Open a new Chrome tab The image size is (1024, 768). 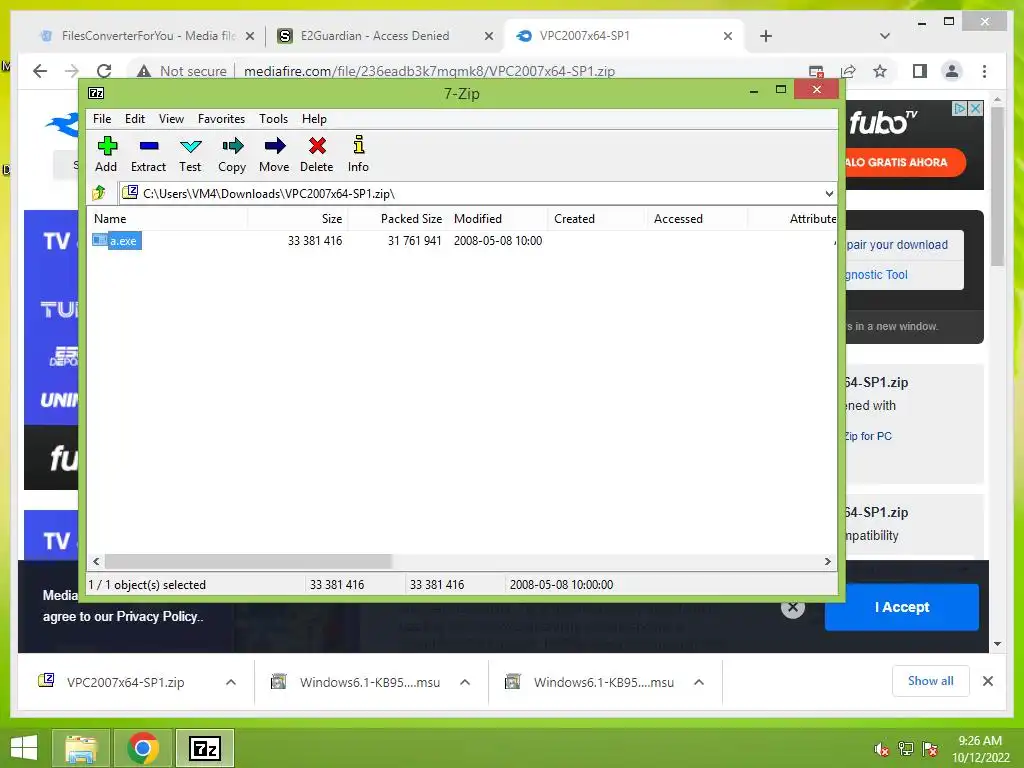pos(766,36)
